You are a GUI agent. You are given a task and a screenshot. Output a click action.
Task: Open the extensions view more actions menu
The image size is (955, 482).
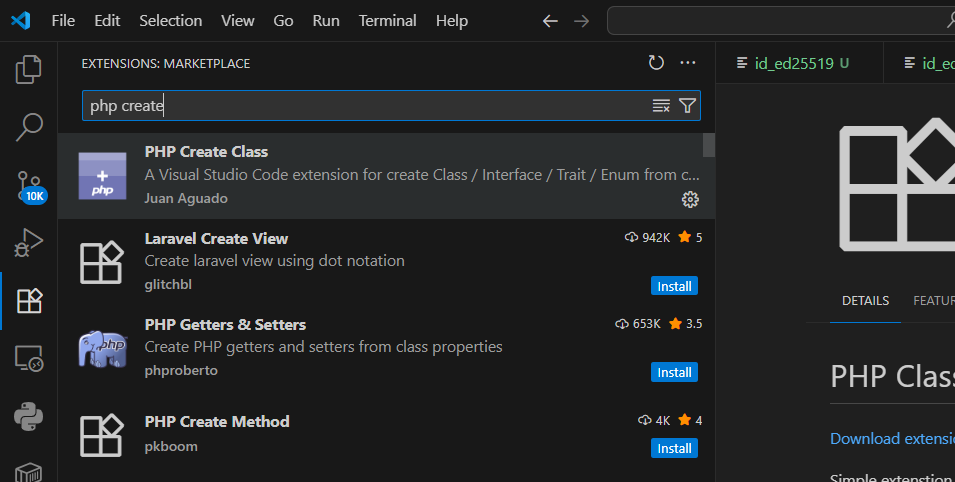pos(688,63)
